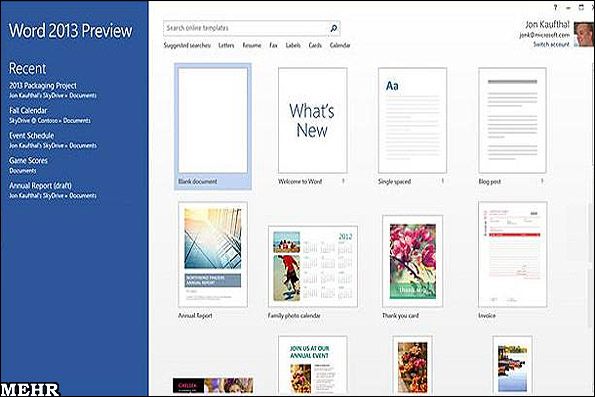The width and height of the screenshot is (595, 397).
Task: Open recent file 2013 Packaging Project
Action: pyautogui.click(x=53, y=90)
